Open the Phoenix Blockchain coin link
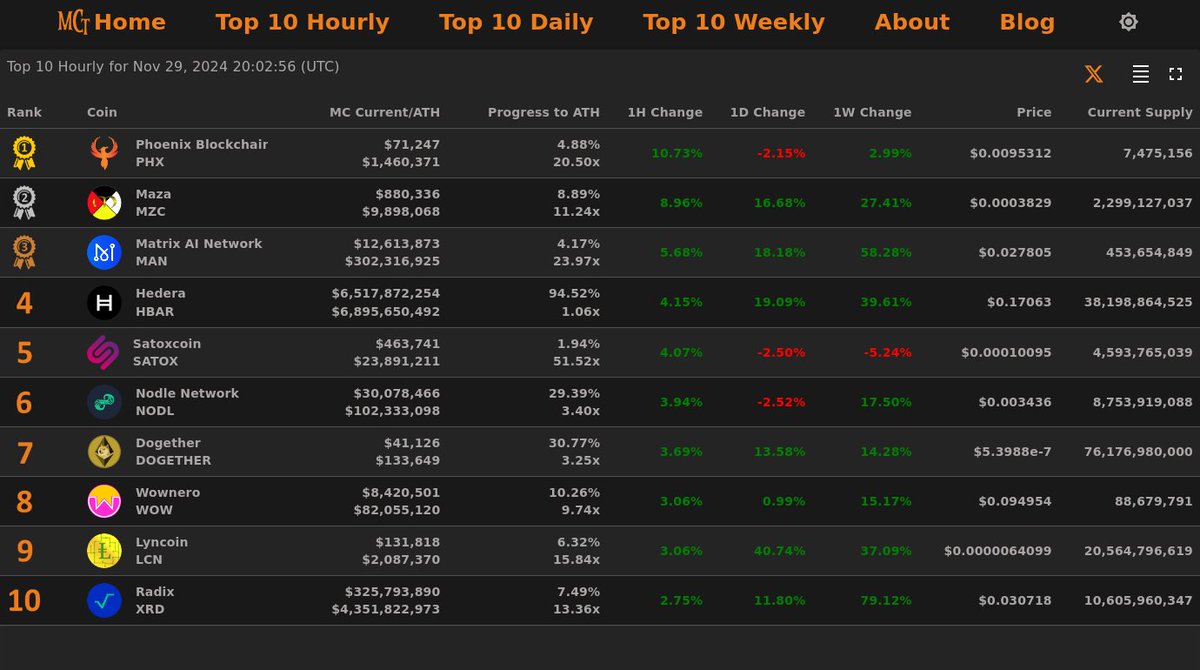This screenshot has height=670, width=1200. (x=202, y=144)
